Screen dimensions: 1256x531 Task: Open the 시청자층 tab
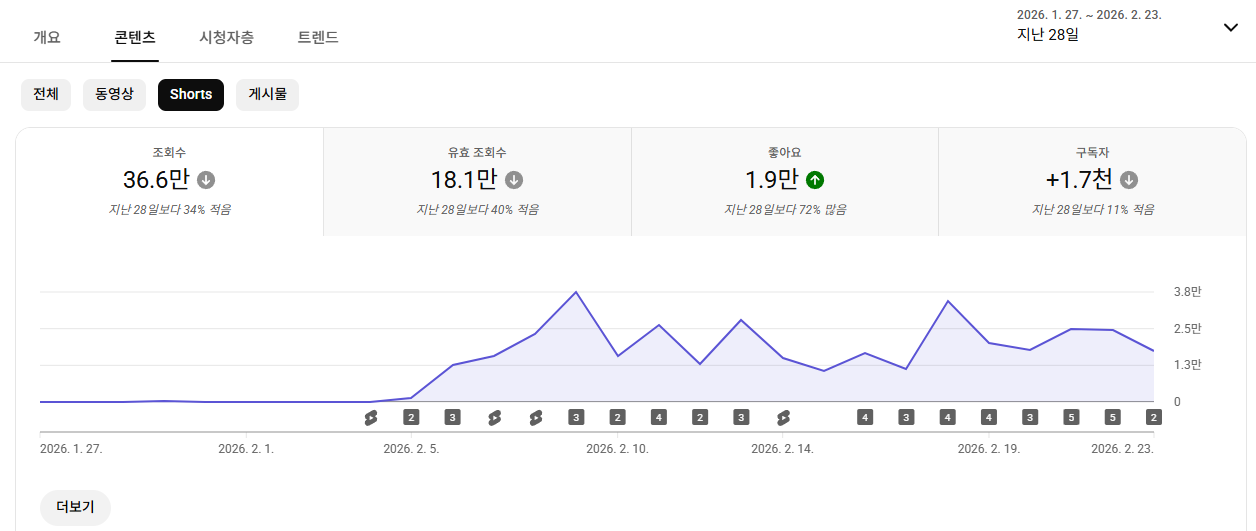pyautogui.click(x=226, y=37)
